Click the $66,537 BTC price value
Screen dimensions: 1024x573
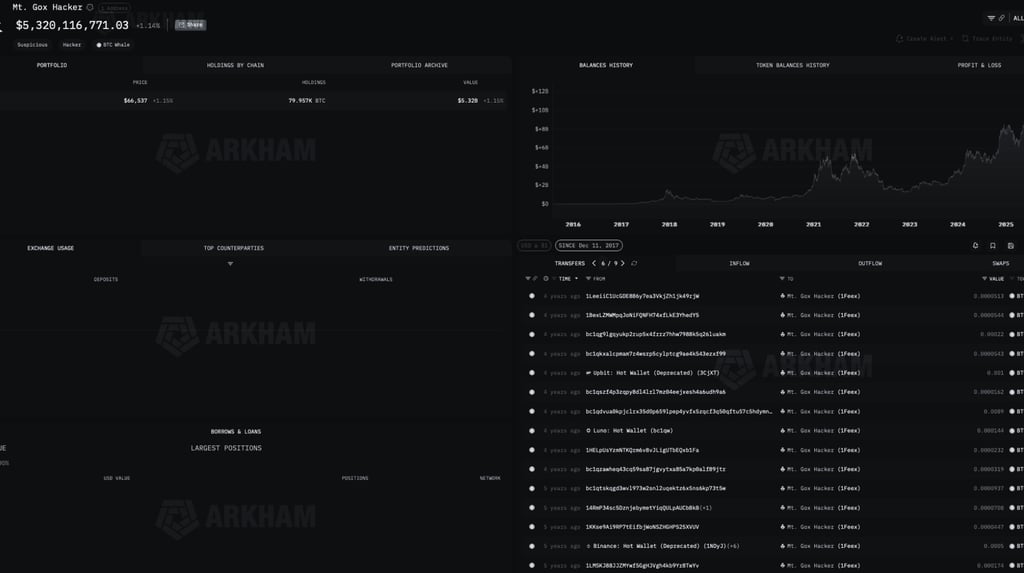[x=135, y=101]
